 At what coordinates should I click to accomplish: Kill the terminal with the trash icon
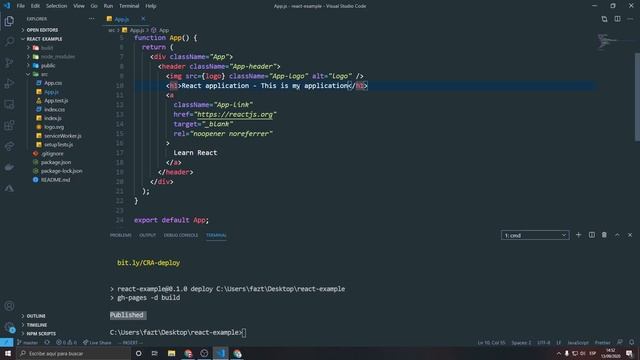pos(604,235)
